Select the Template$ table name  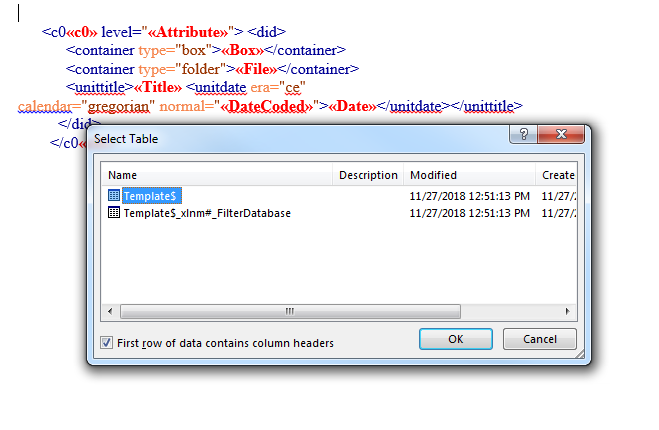coord(152,196)
